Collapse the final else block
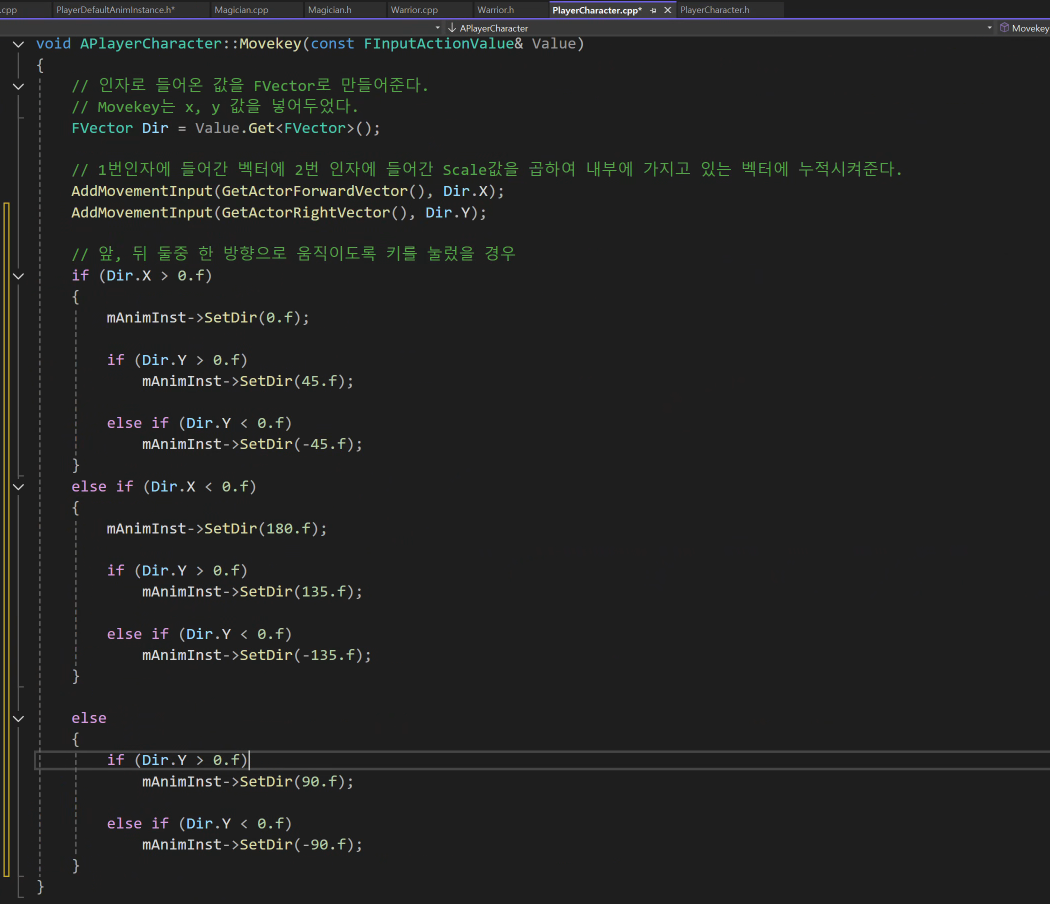The image size is (1050, 904). [19, 719]
